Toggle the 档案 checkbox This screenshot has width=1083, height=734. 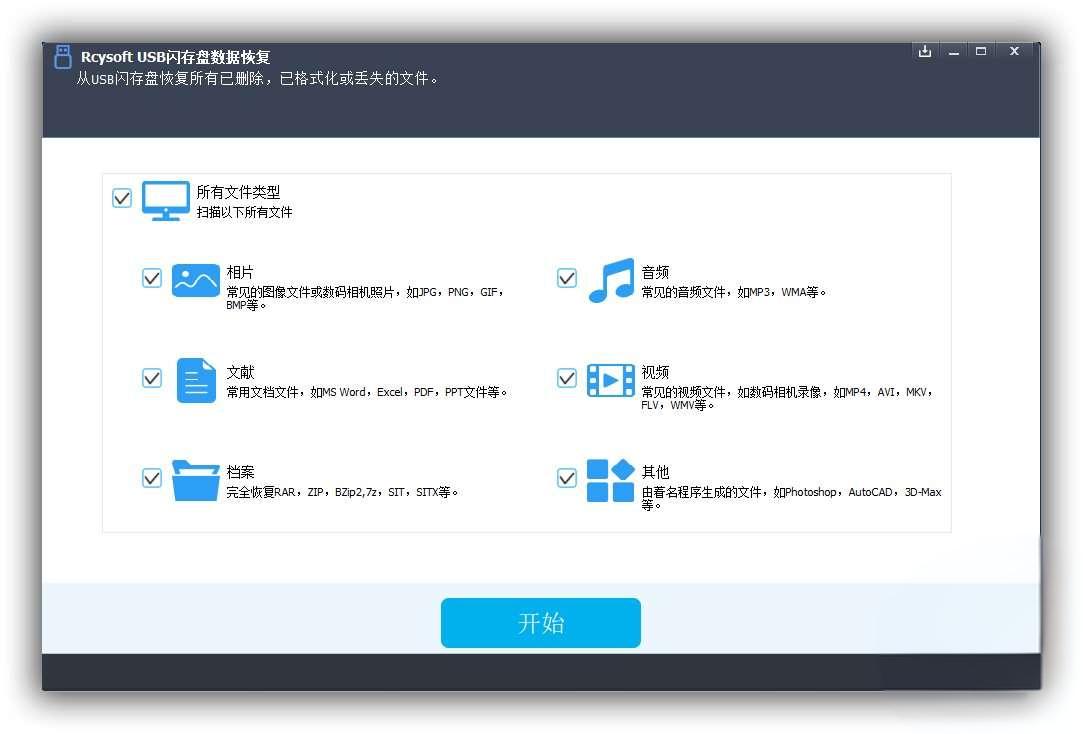coord(152,478)
